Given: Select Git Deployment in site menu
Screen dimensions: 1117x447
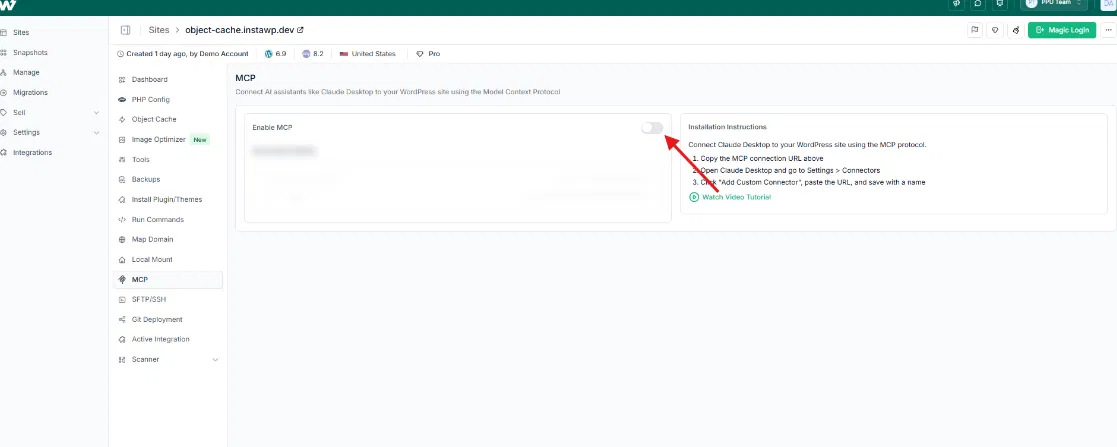Looking at the screenshot, I should pos(157,320).
